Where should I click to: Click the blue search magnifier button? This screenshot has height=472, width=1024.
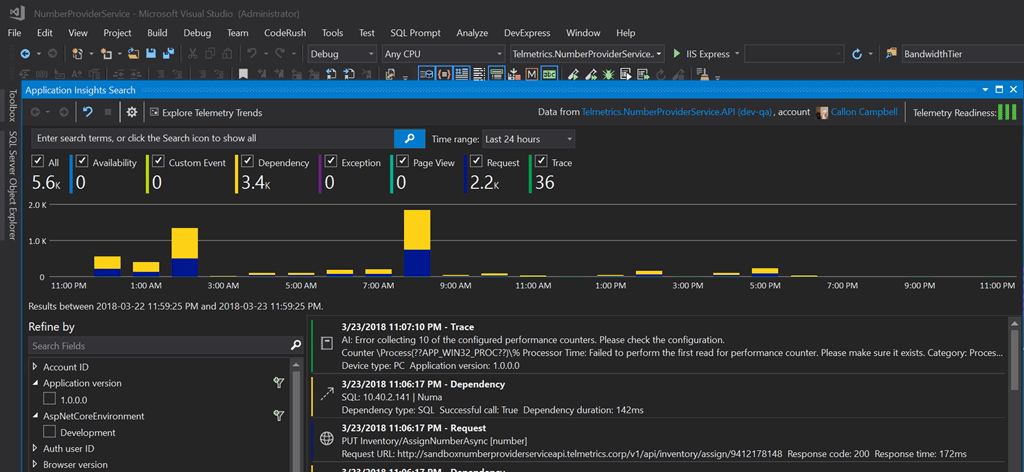[409, 139]
